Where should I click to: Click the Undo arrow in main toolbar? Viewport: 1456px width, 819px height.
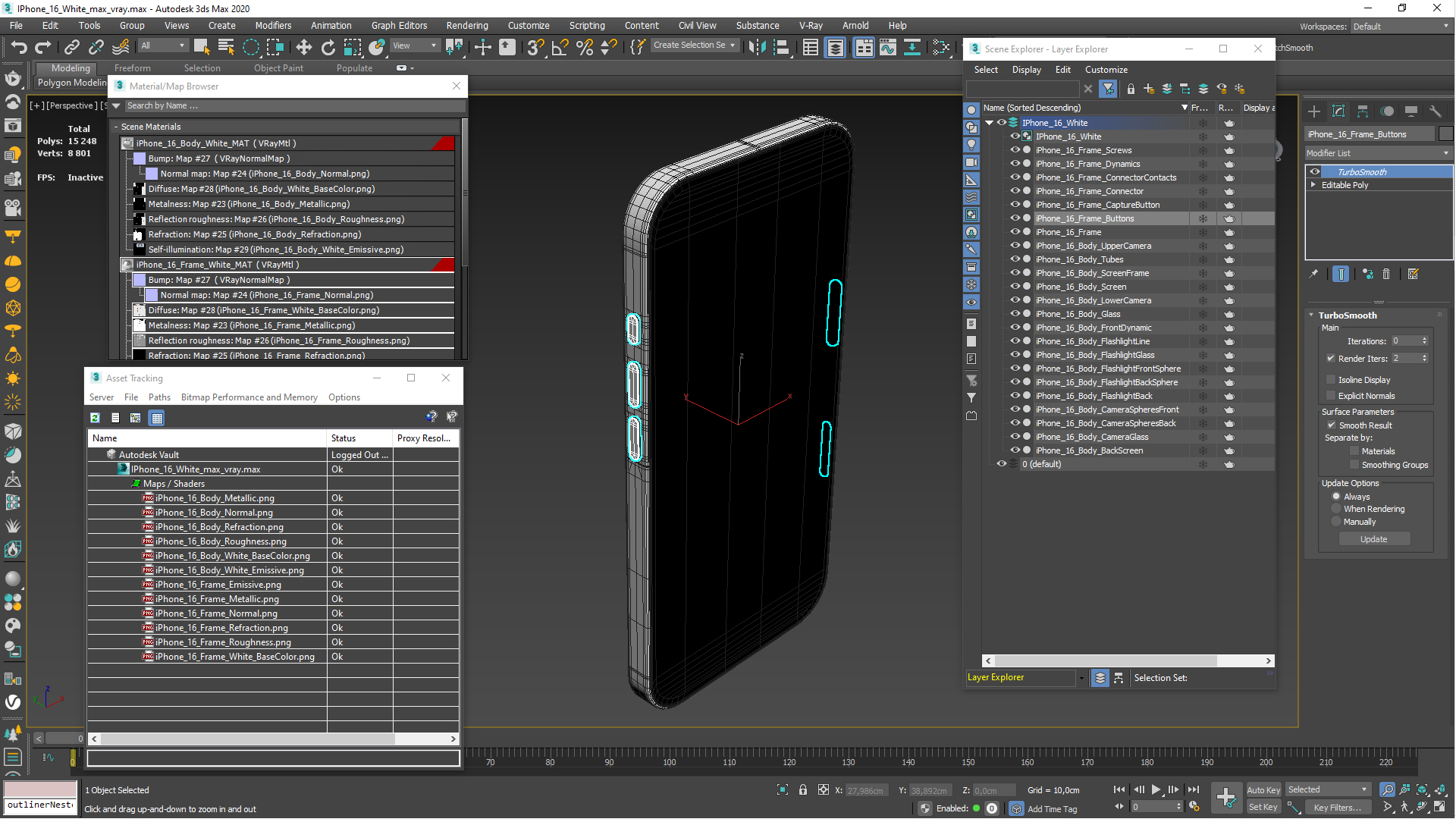pyautogui.click(x=19, y=47)
